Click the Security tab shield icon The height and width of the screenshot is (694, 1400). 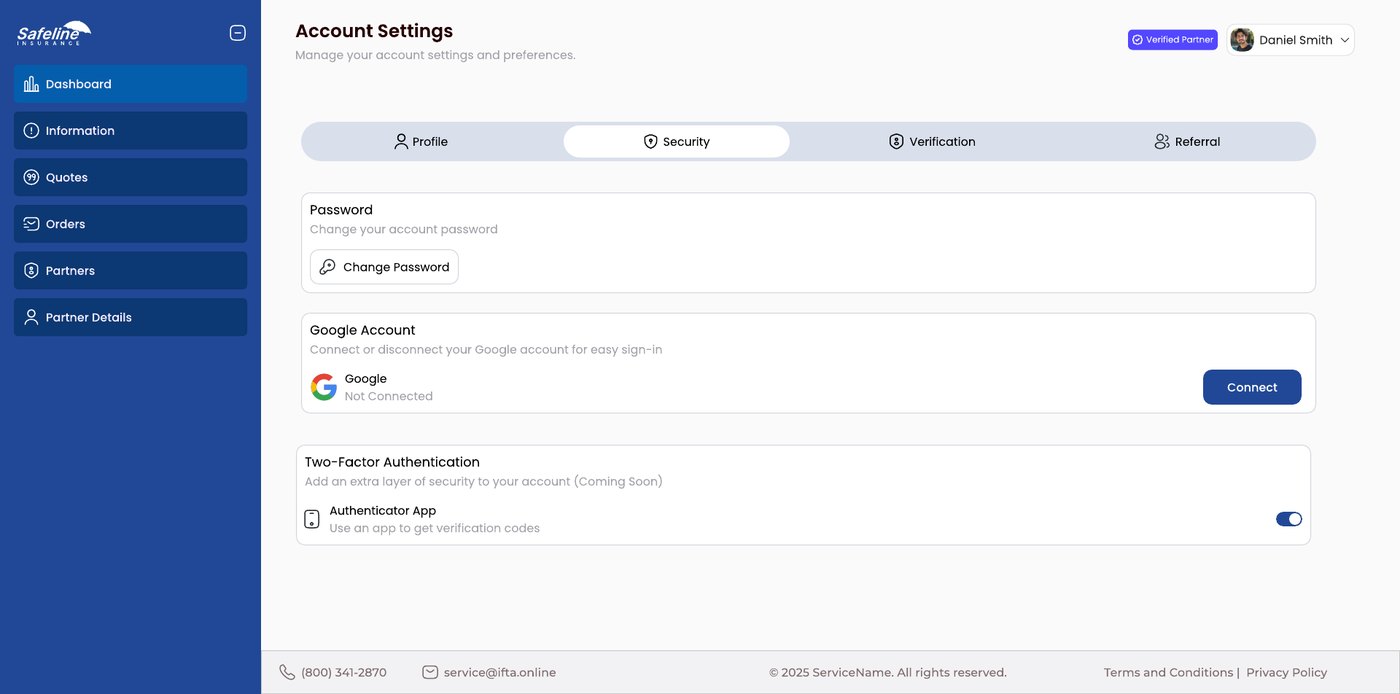[x=651, y=142]
